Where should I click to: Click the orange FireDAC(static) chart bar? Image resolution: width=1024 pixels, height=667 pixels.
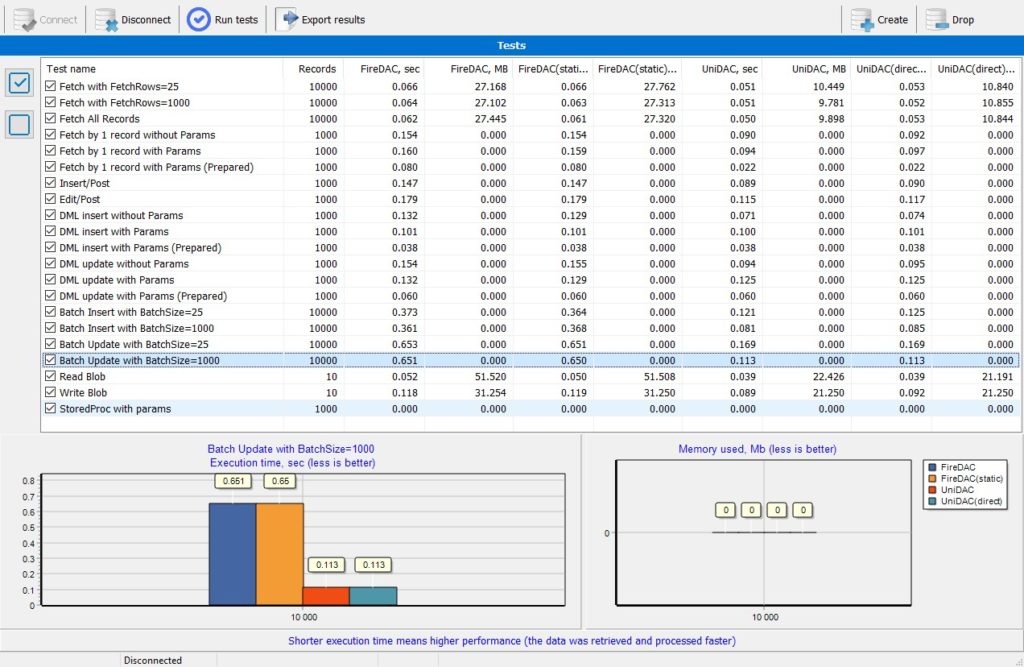point(280,554)
